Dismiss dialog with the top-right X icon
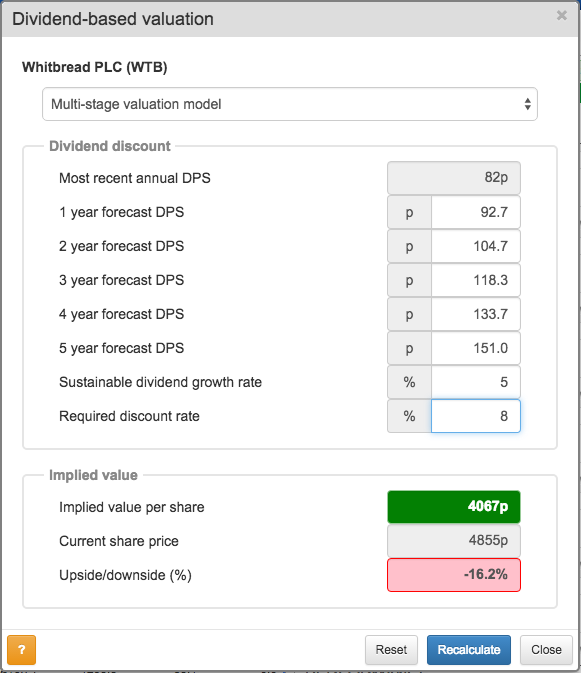 pos(562,15)
